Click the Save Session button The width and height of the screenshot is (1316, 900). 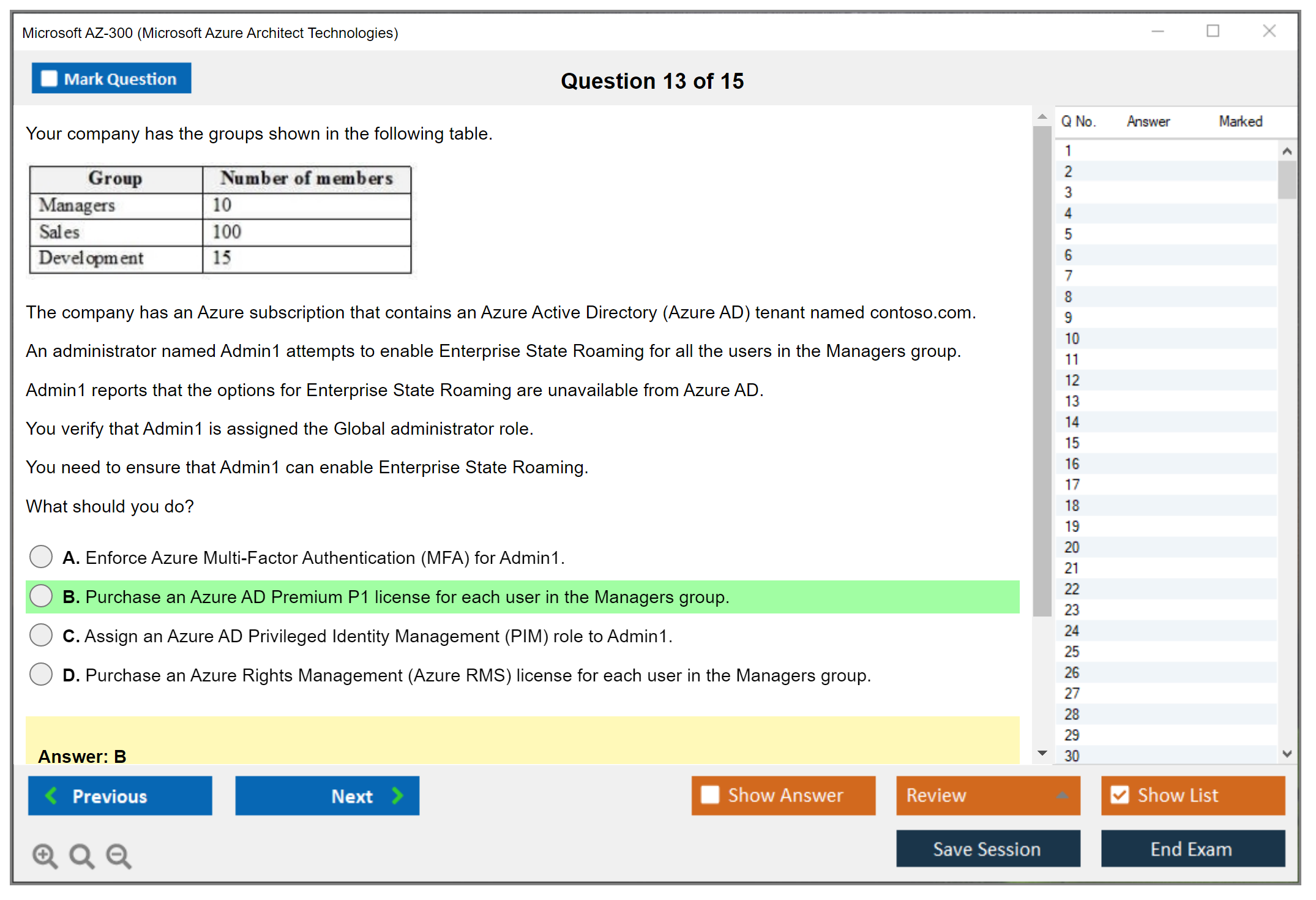[x=987, y=849]
